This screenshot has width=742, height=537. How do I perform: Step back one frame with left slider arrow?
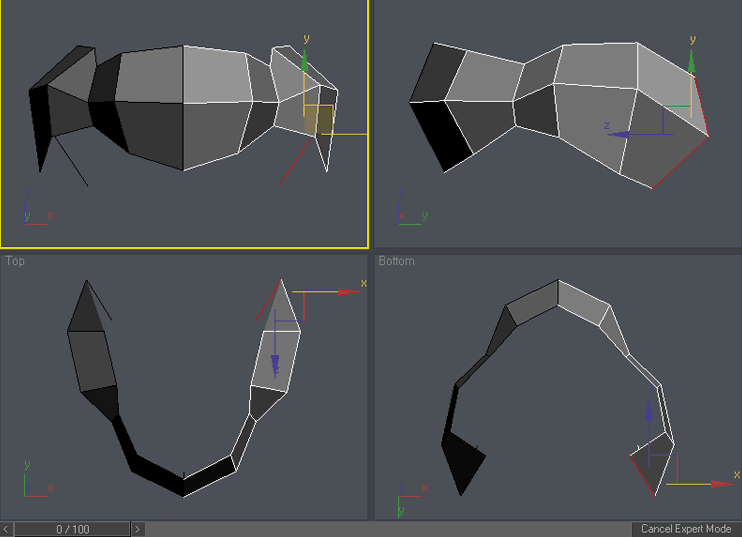click(x=7, y=529)
